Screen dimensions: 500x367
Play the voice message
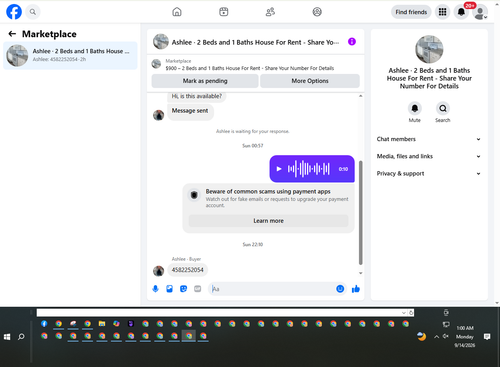click(279, 169)
